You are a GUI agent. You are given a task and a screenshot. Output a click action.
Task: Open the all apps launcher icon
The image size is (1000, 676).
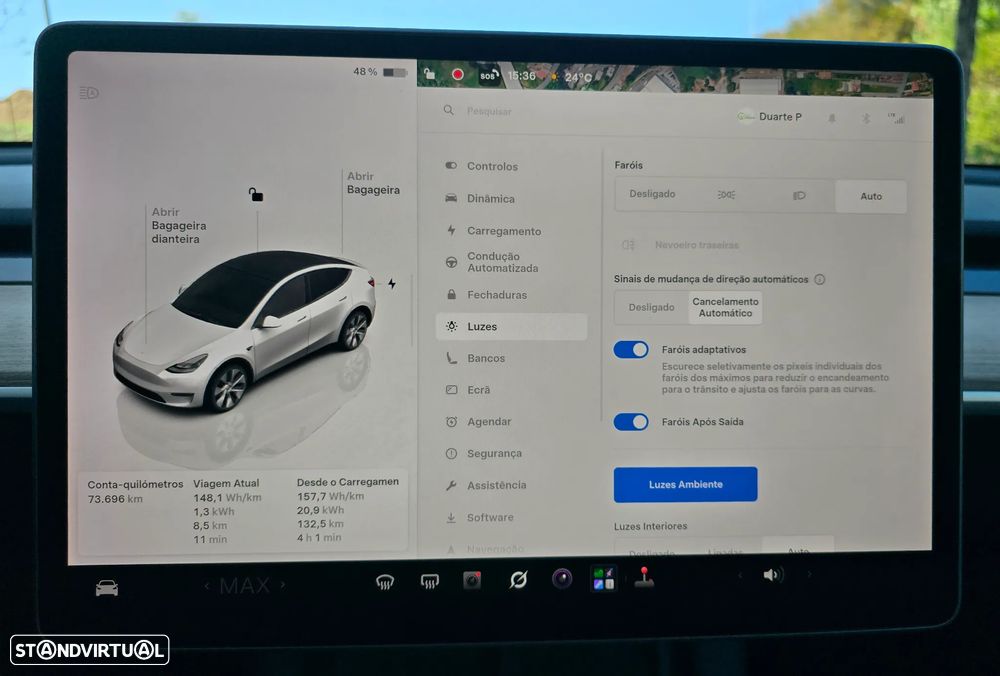tap(603, 578)
